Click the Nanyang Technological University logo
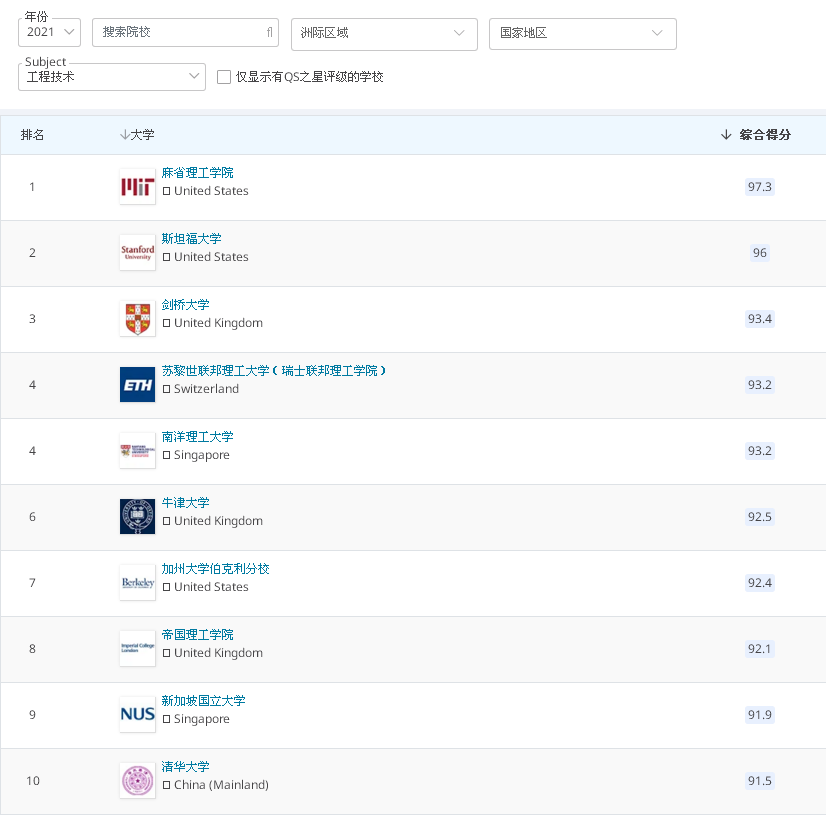Image resolution: width=826 pixels, height=815 pixels. point(137,450)
